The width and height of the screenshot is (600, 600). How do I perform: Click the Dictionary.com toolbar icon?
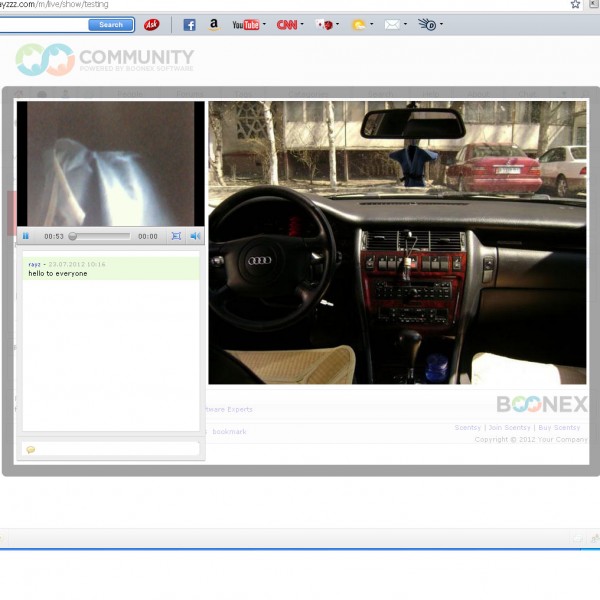point(427,25)
